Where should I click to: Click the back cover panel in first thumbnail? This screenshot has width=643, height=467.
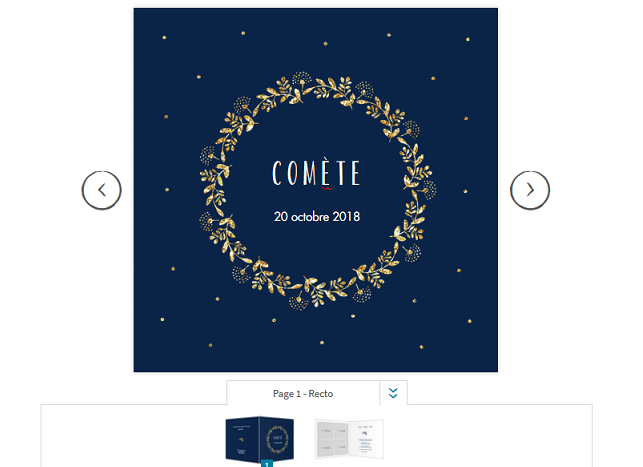click(242, 439)
